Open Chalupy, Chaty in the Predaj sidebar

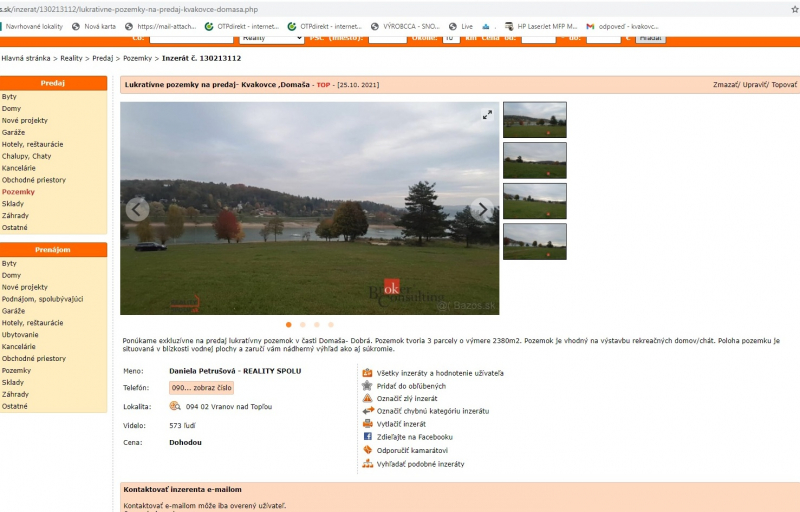point(26,156)
